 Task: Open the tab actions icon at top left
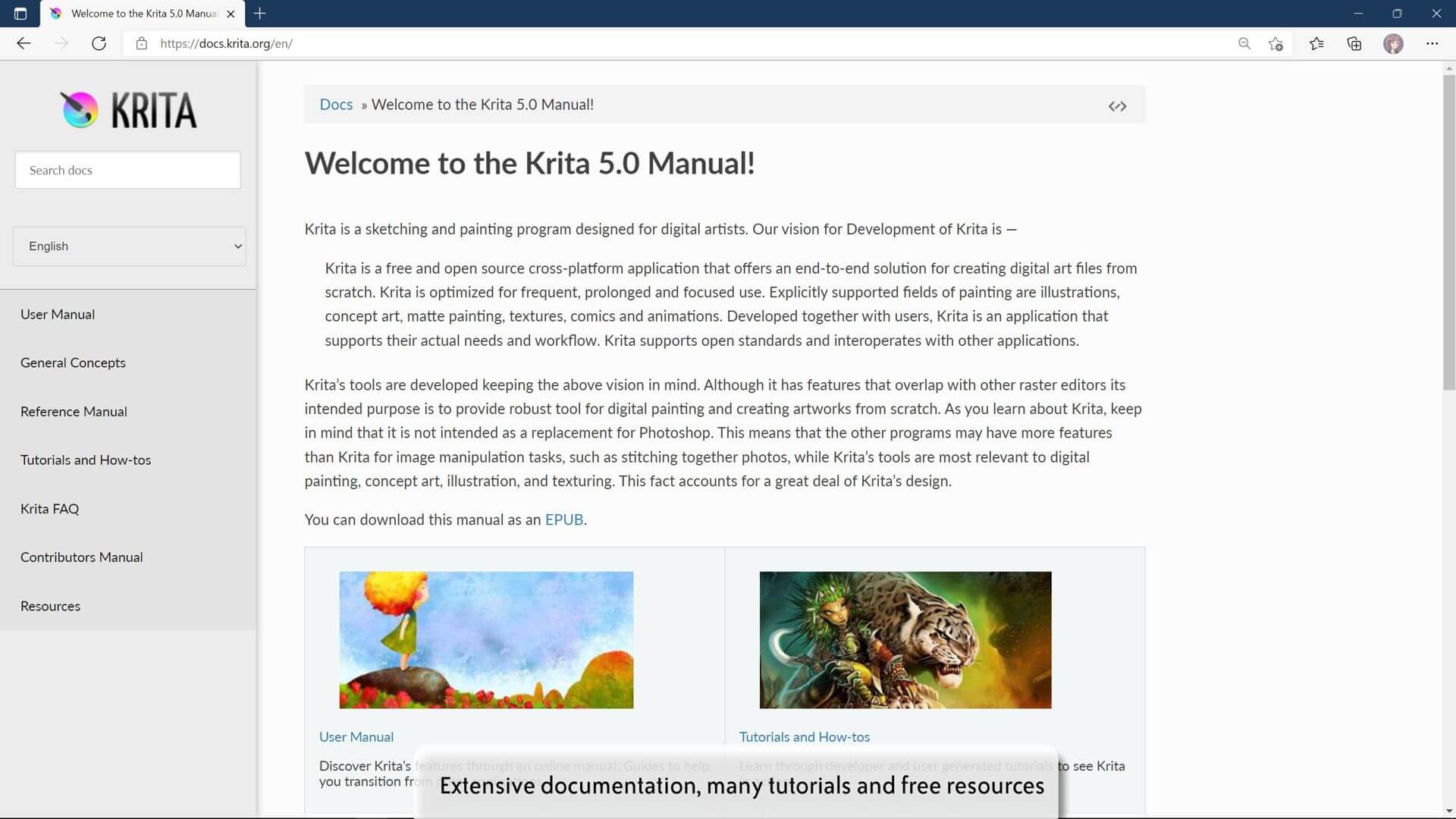tap(20, 13)
